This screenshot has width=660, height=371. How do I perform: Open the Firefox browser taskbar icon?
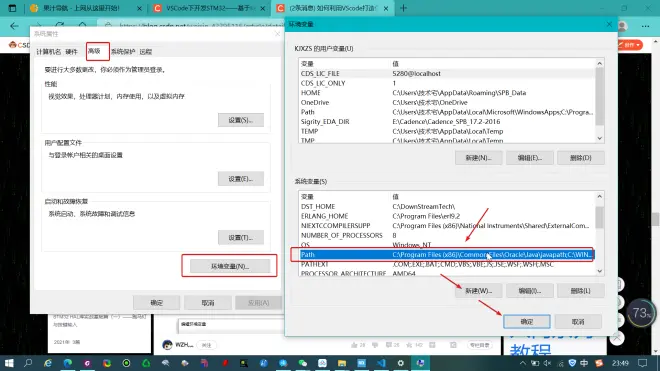point(107,363)
